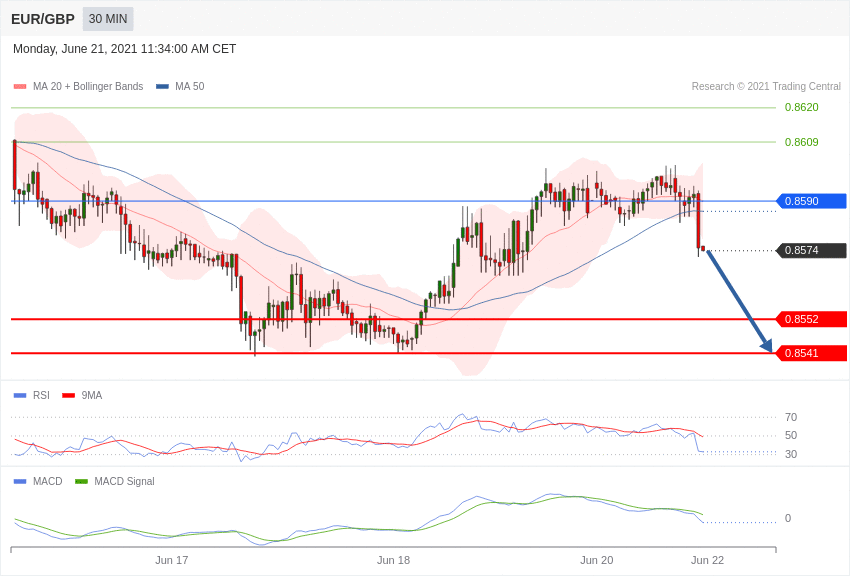Click the 'MA 50' legend label
Image resolution: width=850 pixels, height=576 pixels.
[x=190, y=86]
